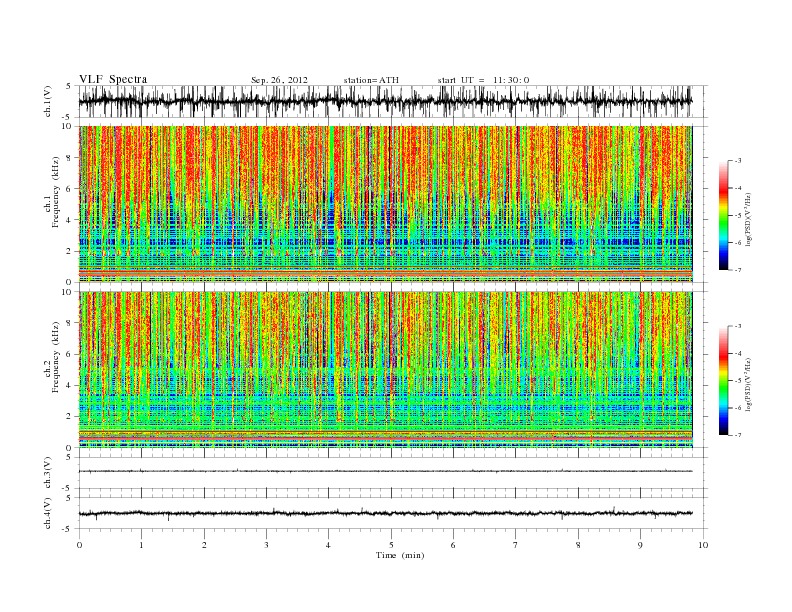This screenshot has width=792, height=612.
Task: Click time-axis tick label '5'
Action: coord(391,545)
